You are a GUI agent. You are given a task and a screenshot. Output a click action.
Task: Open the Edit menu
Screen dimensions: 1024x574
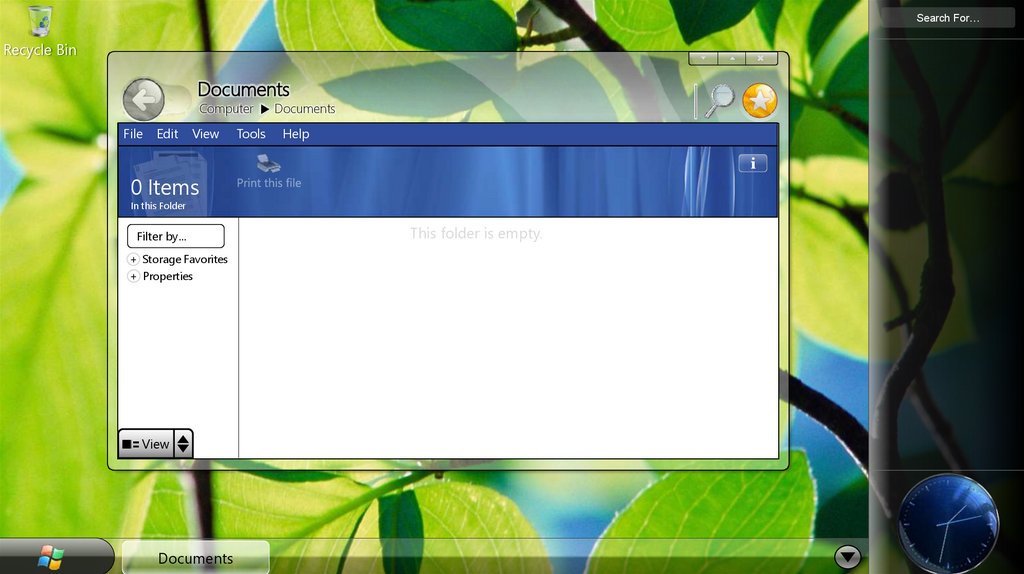167,134
